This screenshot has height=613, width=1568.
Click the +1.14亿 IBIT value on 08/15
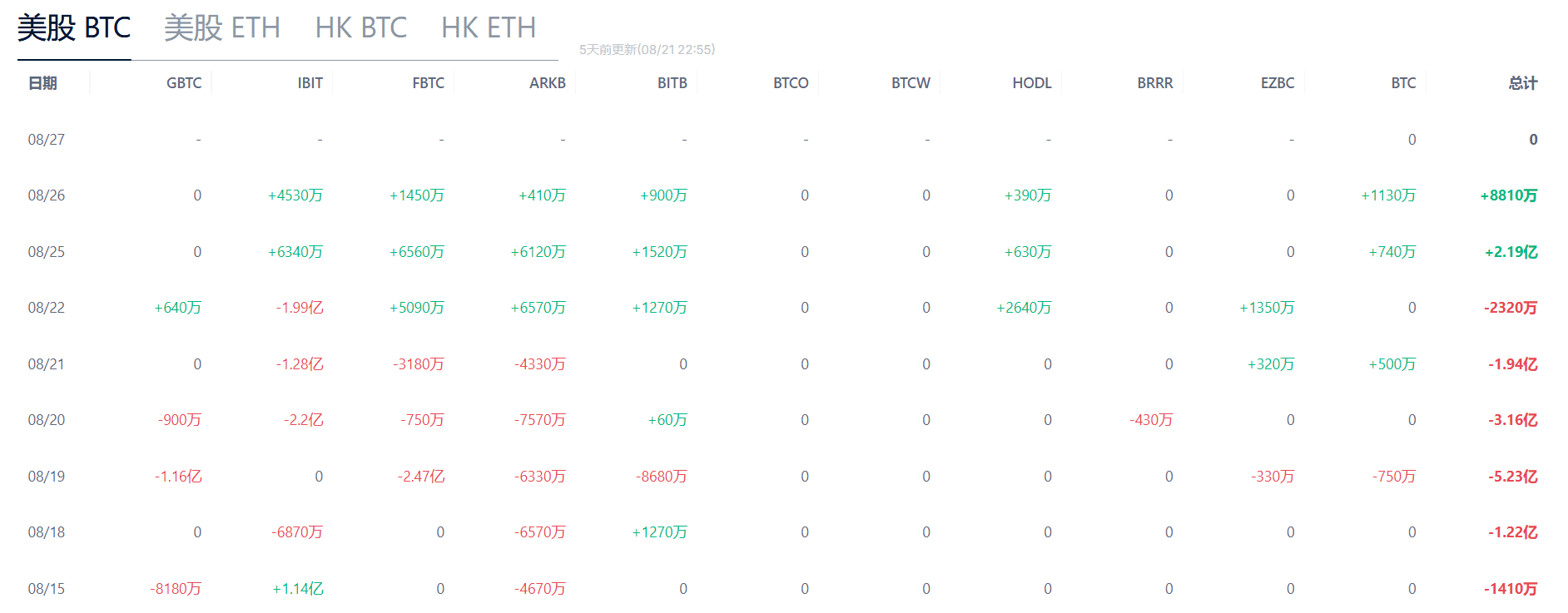[298, 589]
